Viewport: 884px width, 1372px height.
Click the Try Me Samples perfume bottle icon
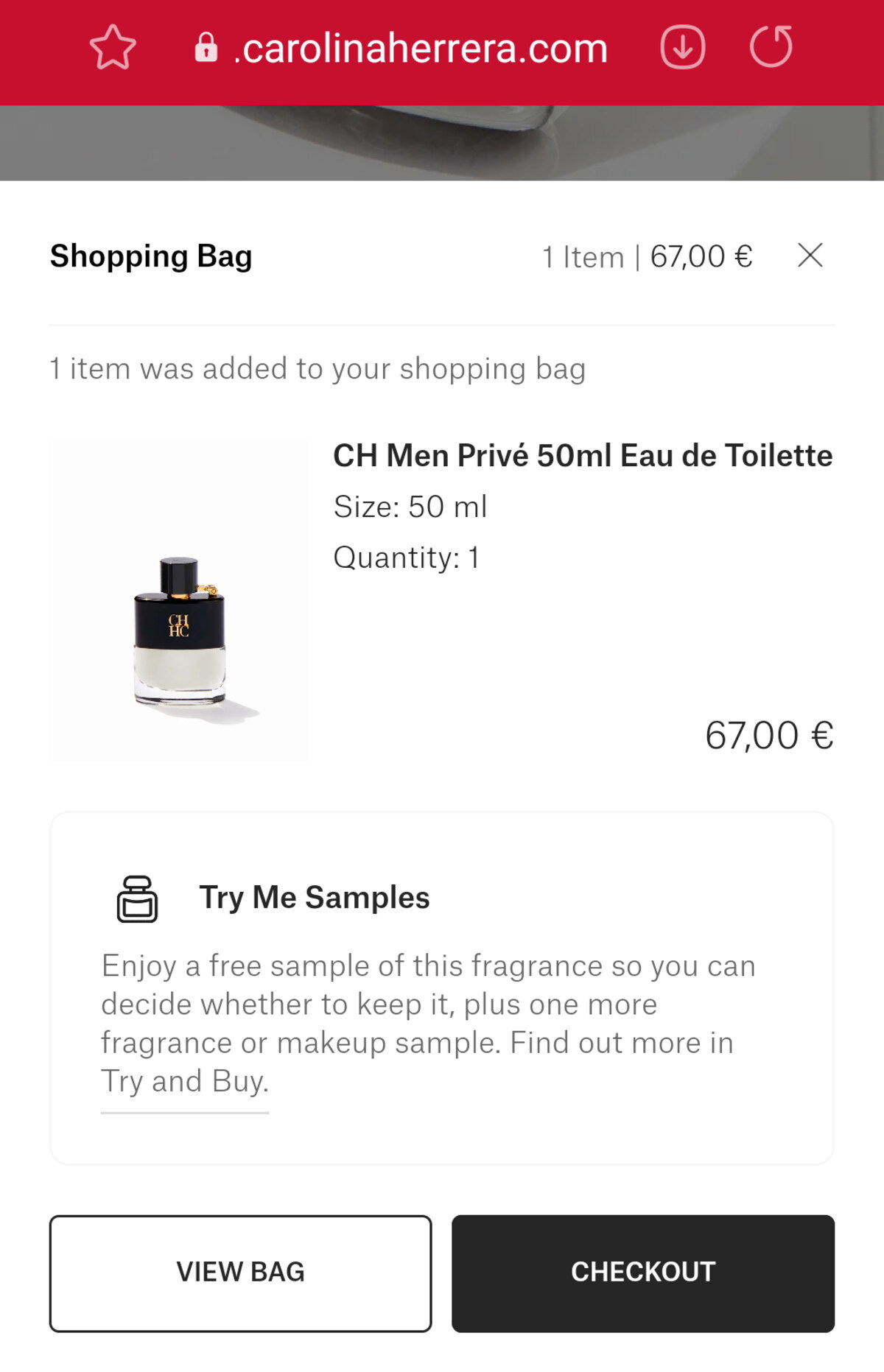click(137, 898)
